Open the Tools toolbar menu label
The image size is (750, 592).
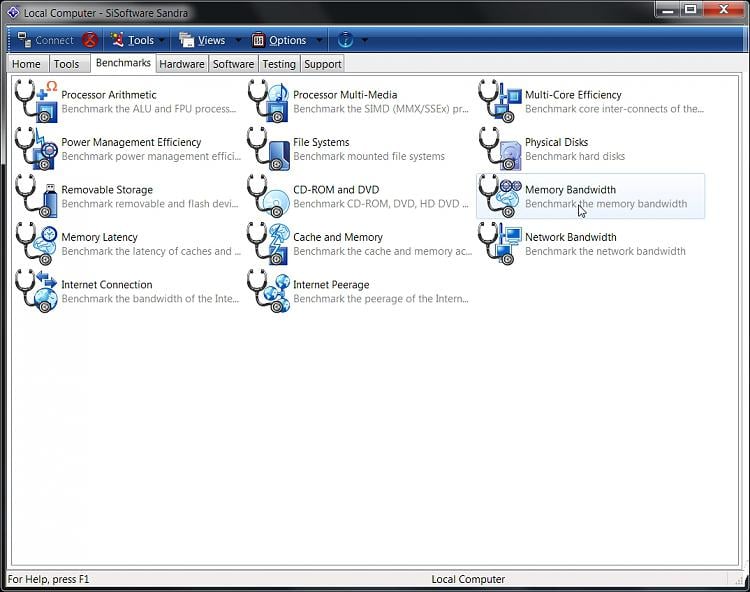click(x=141, y=41)
